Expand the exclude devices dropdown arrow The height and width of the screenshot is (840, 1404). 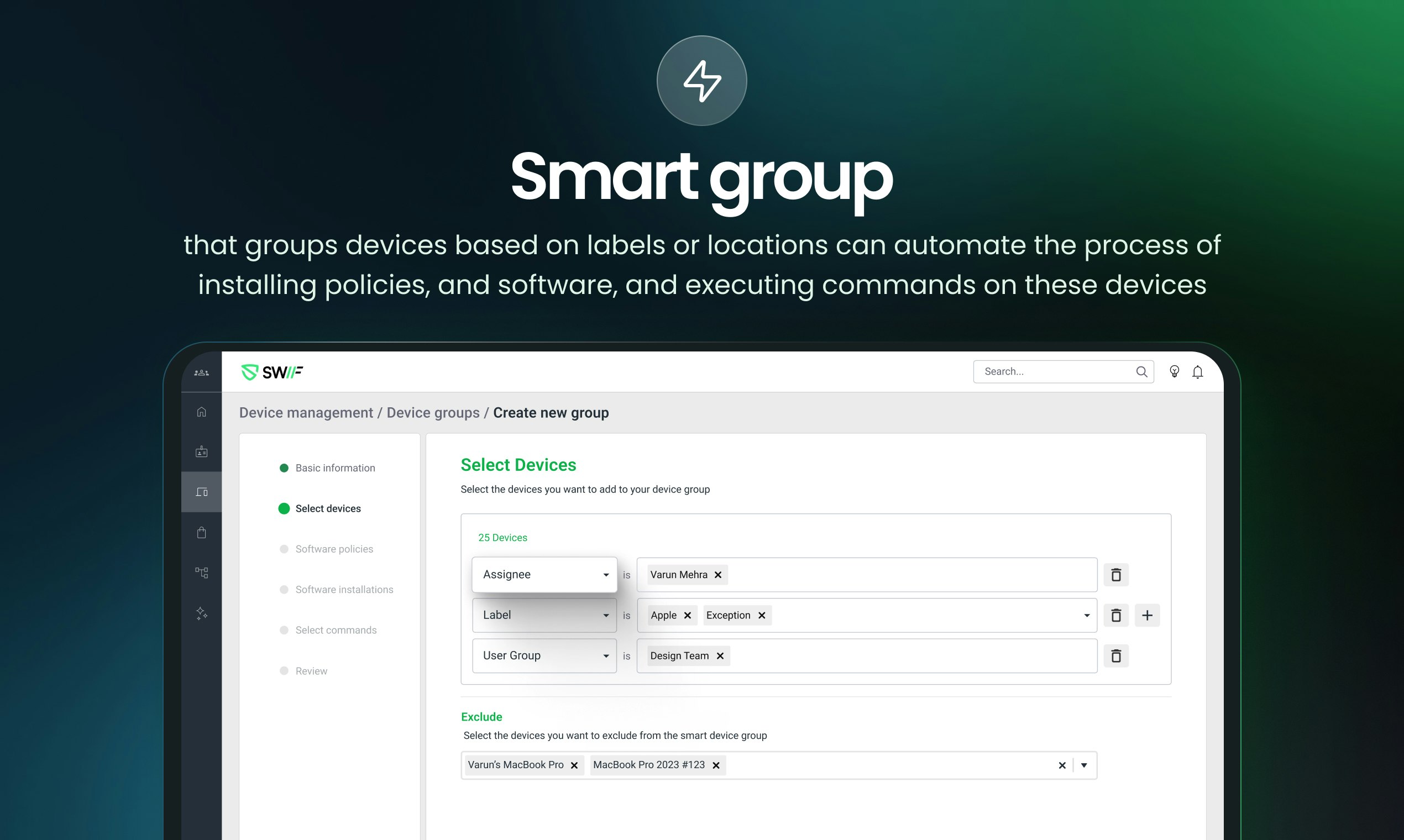(1083, 765)
